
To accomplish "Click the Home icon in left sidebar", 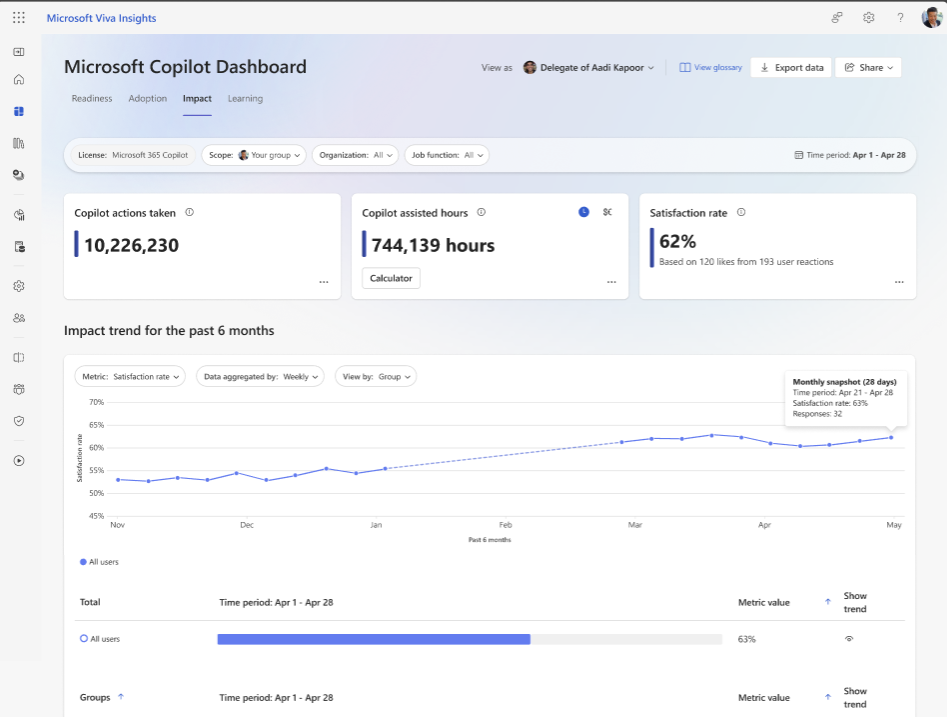I will pos(19,80).
